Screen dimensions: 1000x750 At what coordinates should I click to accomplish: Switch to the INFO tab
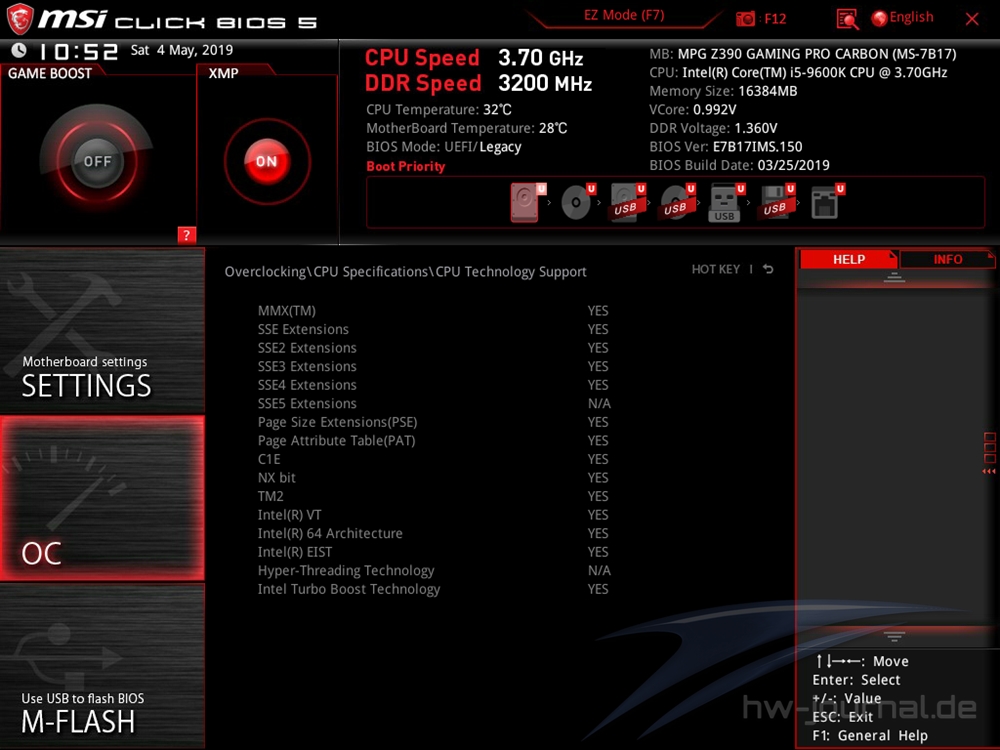[x=948, y=260]
